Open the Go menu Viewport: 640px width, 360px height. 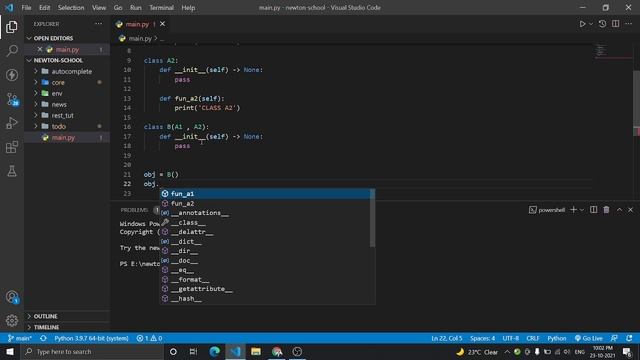(118, 8)
